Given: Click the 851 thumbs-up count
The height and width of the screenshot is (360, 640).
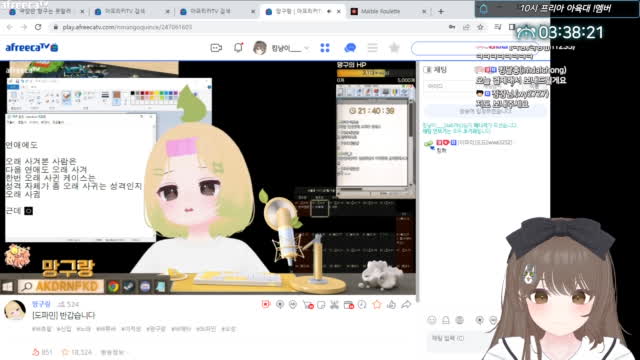Looking at the screenshot, I should pos(42,352).
